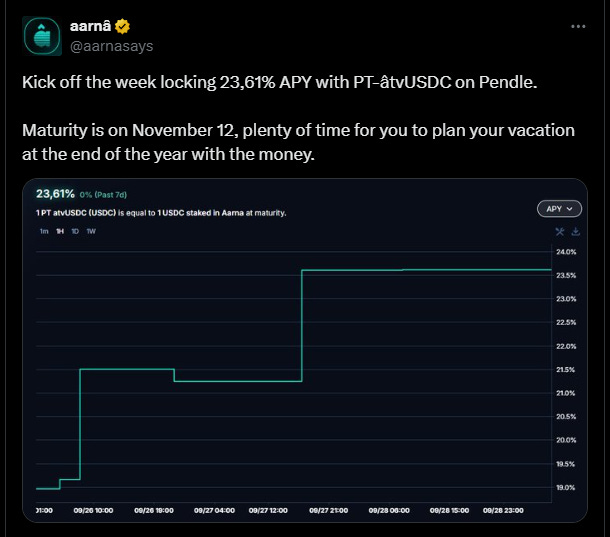Viewport: 610px width, 537px height.
Task: Click the 20.5% y-axis label
Action: click(566, 416)
